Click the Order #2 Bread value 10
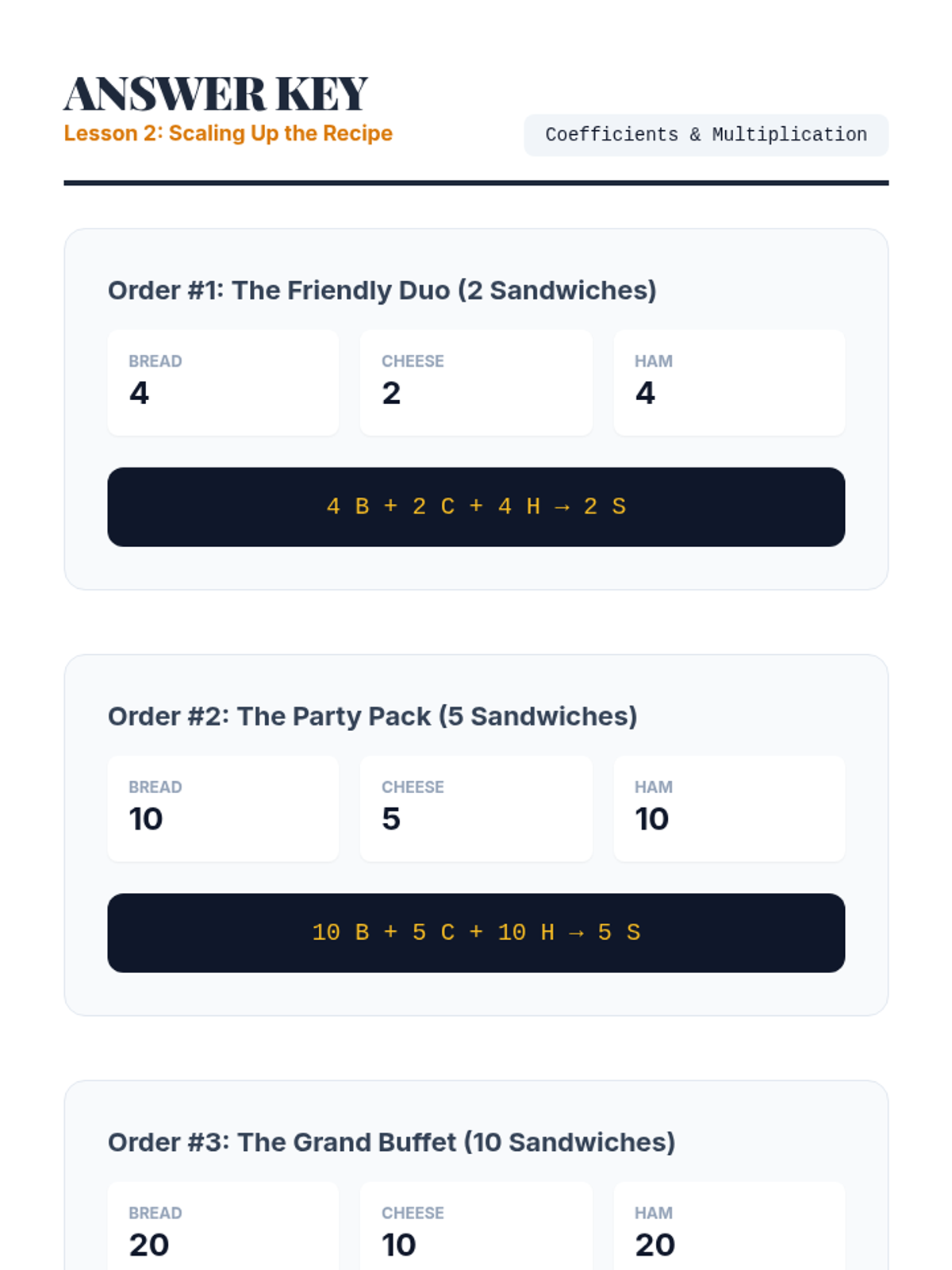This screenshot has width=952, height=1270. [146, 819]
